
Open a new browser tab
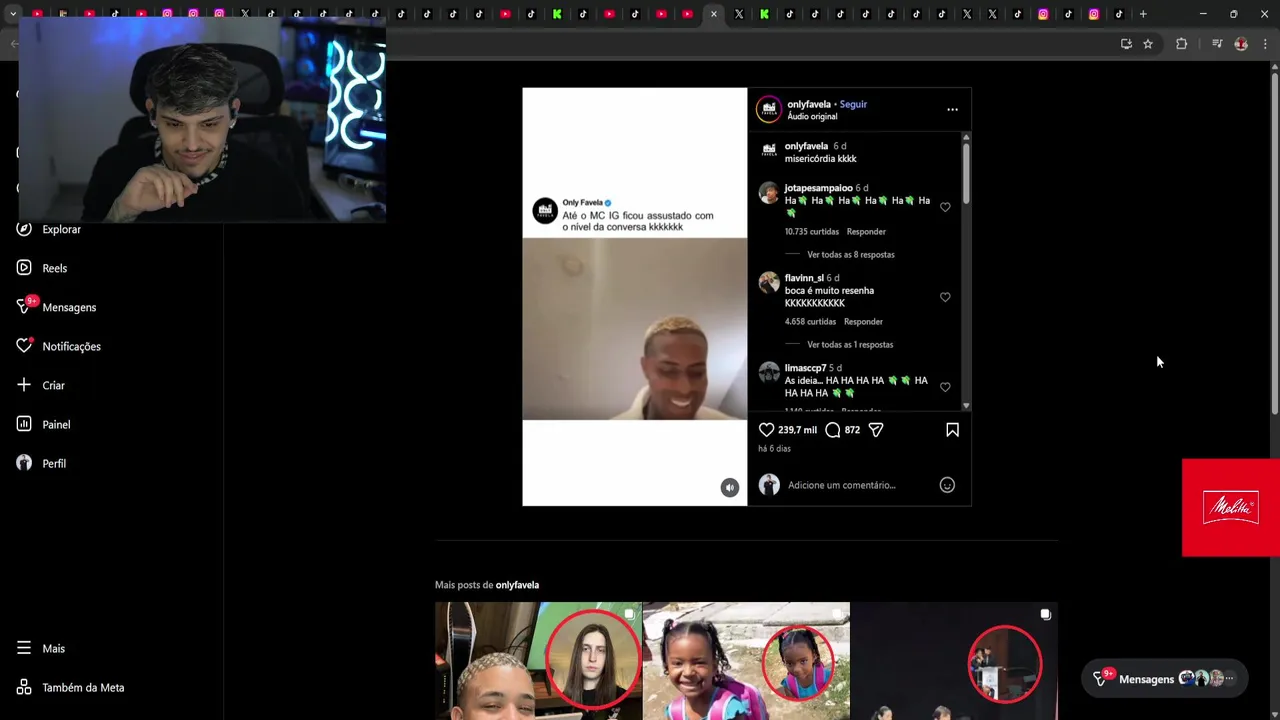[1143, 14]
